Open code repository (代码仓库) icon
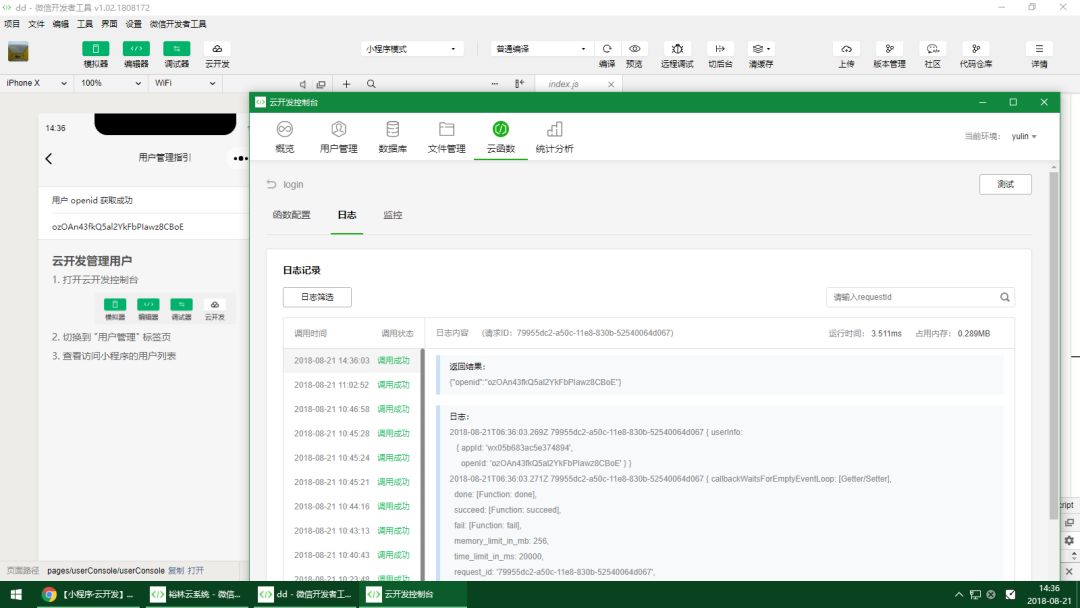 pyautogui.click(x=976, y=49)
